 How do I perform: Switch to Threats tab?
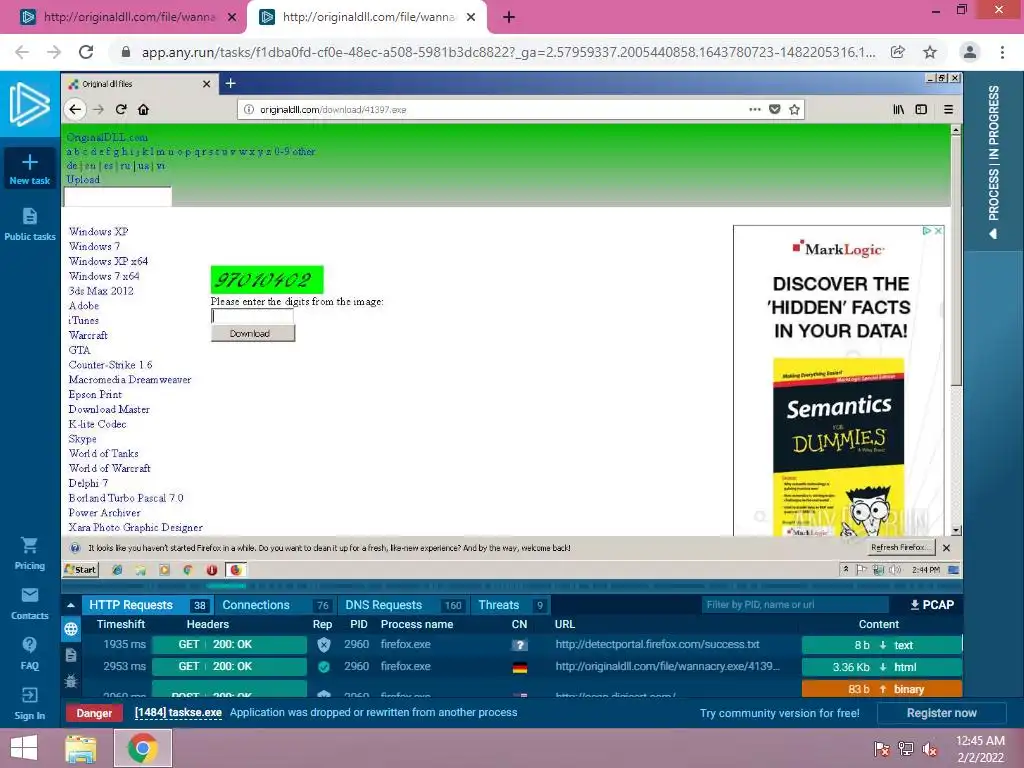511,605
